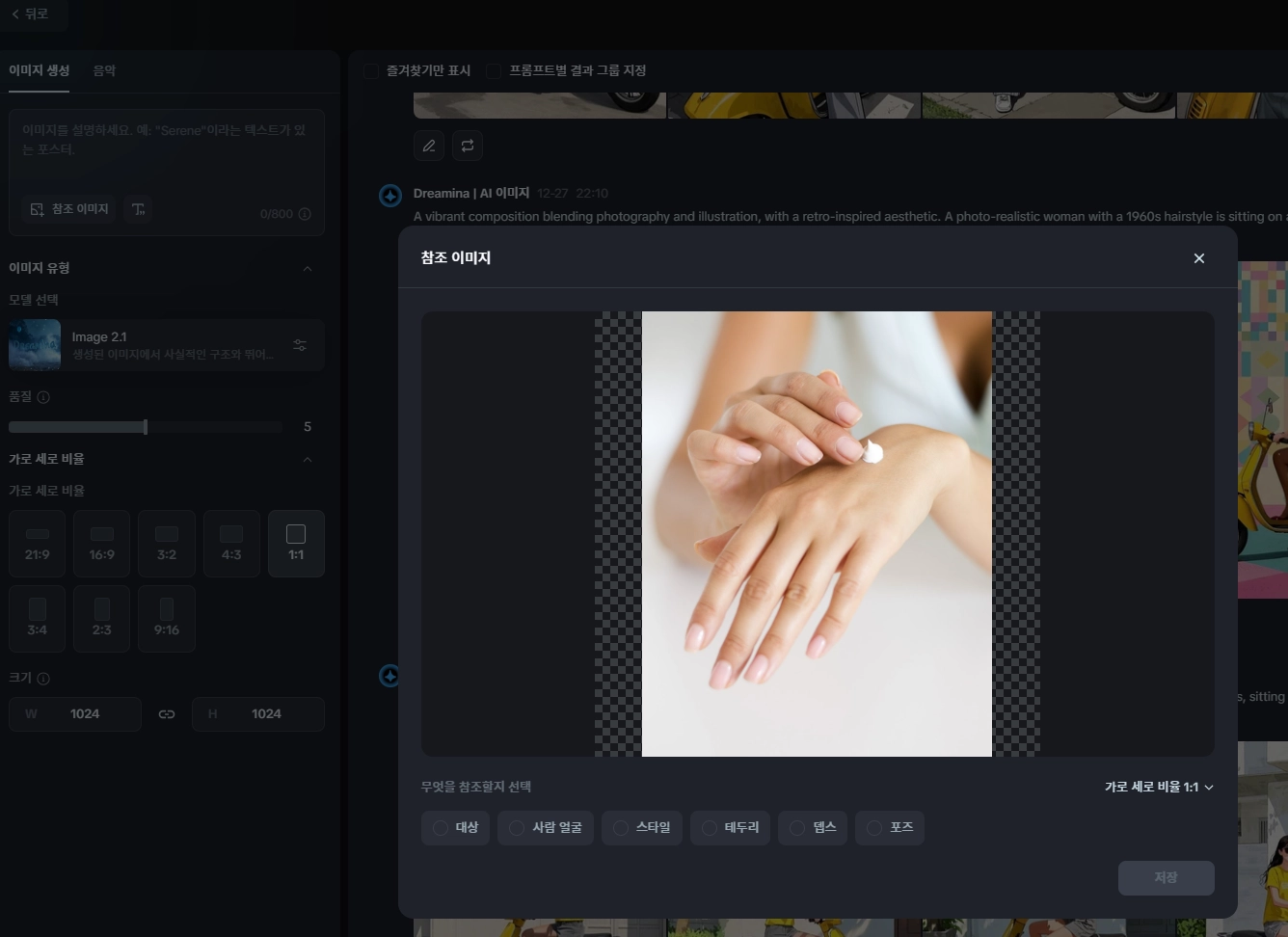Click the vibrant composition prompt text
The height and width of the screenshot is (937, 1288).
pyautogui.click(x=848, y=217)
